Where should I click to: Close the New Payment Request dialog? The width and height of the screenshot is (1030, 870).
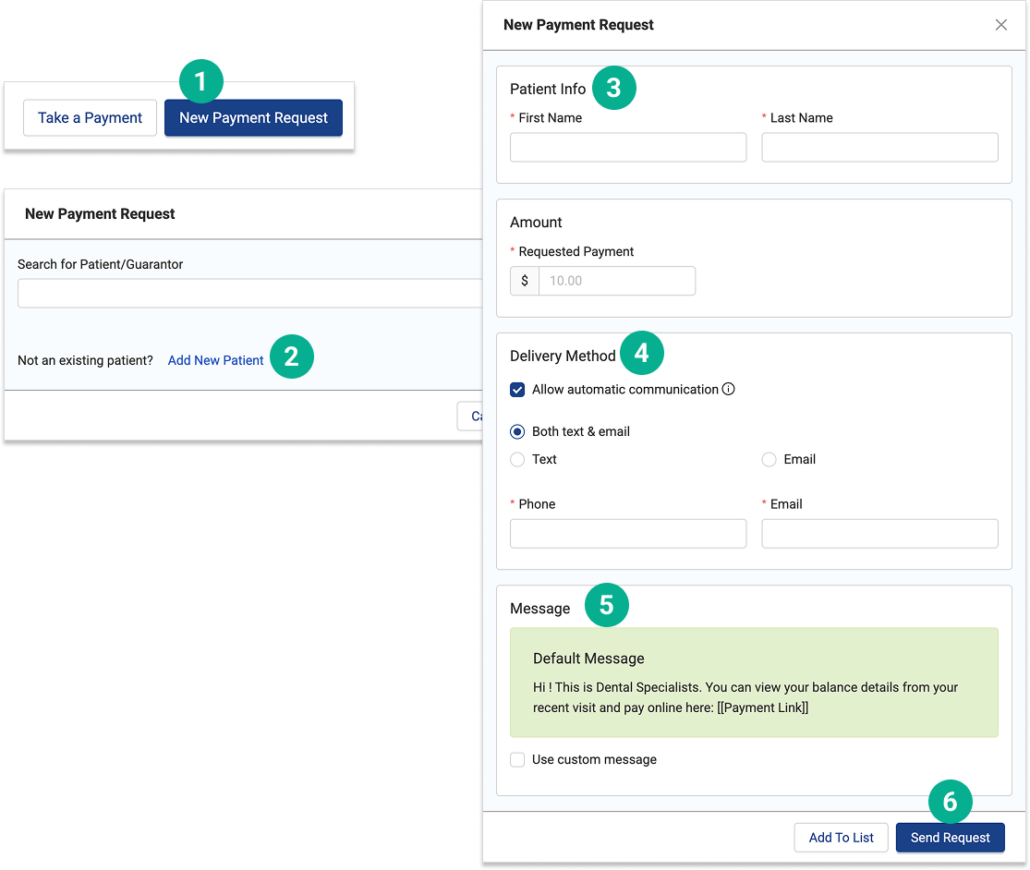click(1001, 25)
